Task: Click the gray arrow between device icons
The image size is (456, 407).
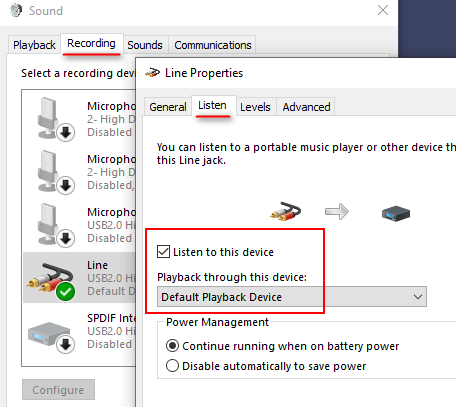Action: (337, 211)
